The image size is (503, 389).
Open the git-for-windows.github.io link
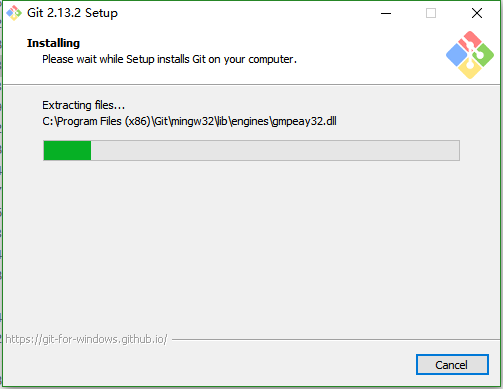coord(86,339)
